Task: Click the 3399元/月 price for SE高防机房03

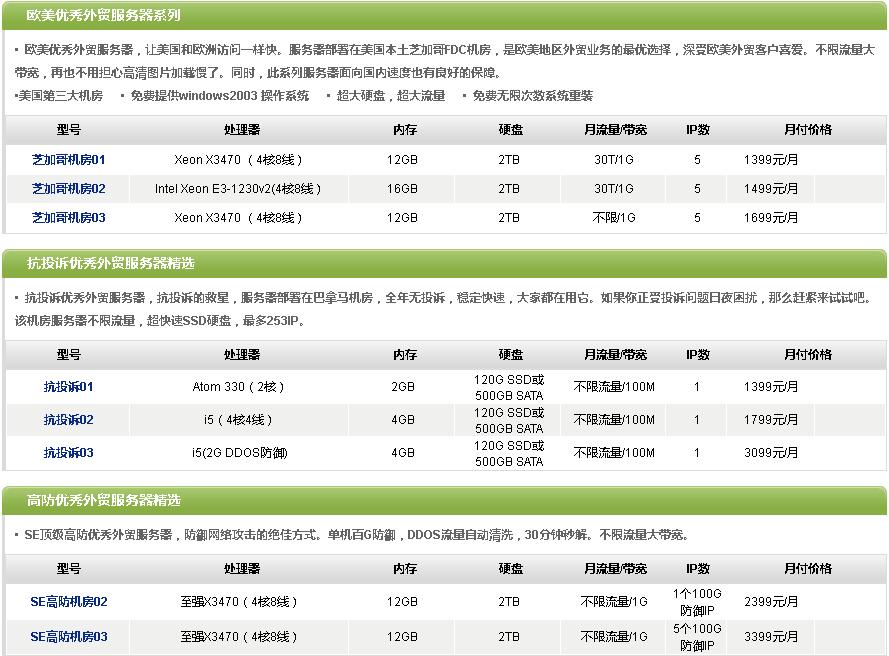Action: [771, 637]
